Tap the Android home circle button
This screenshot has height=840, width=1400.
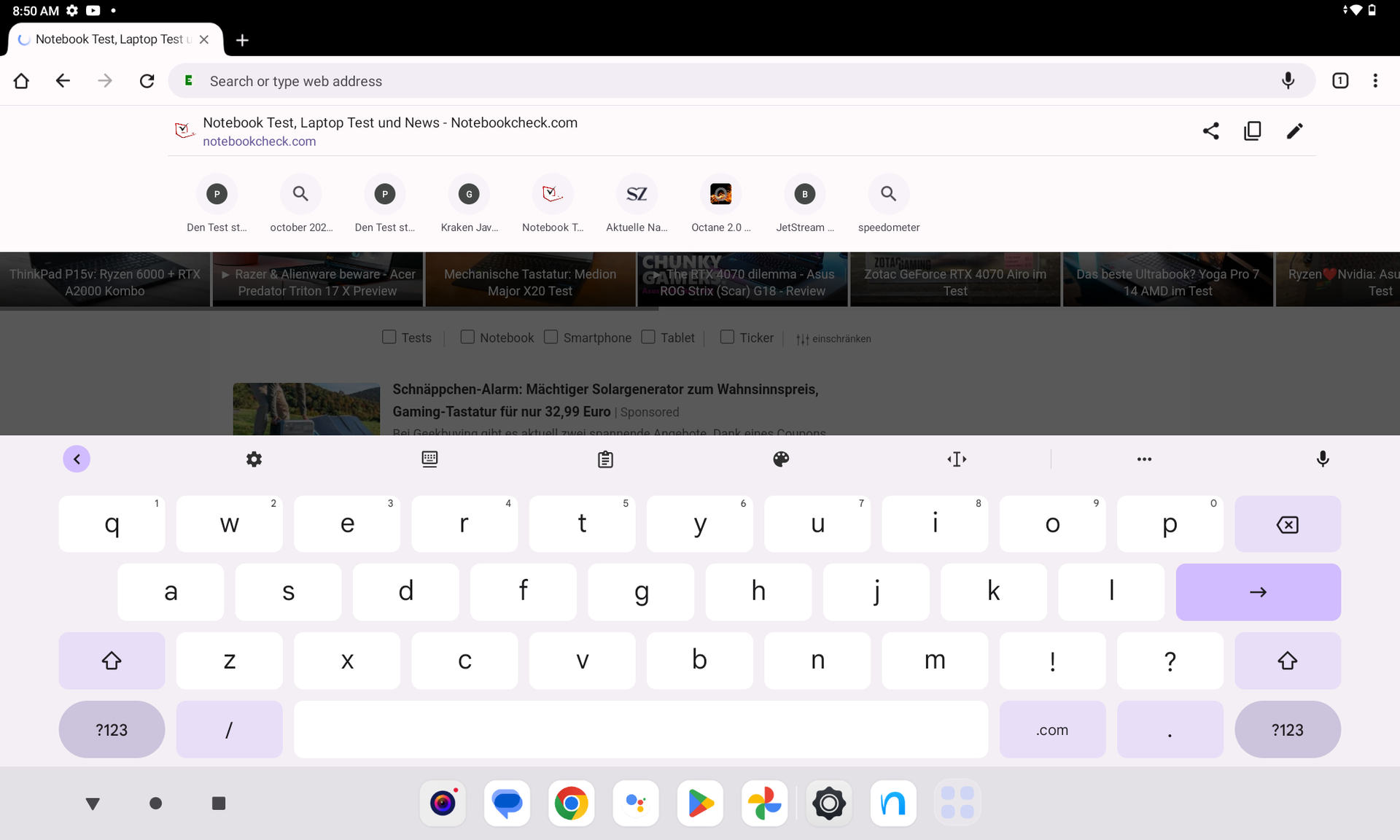click(x=155, y=804)
